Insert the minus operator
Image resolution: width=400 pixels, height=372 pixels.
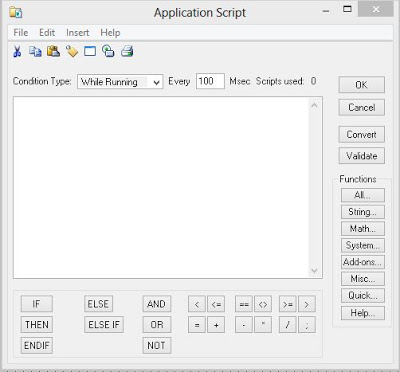tap(244, 324)
